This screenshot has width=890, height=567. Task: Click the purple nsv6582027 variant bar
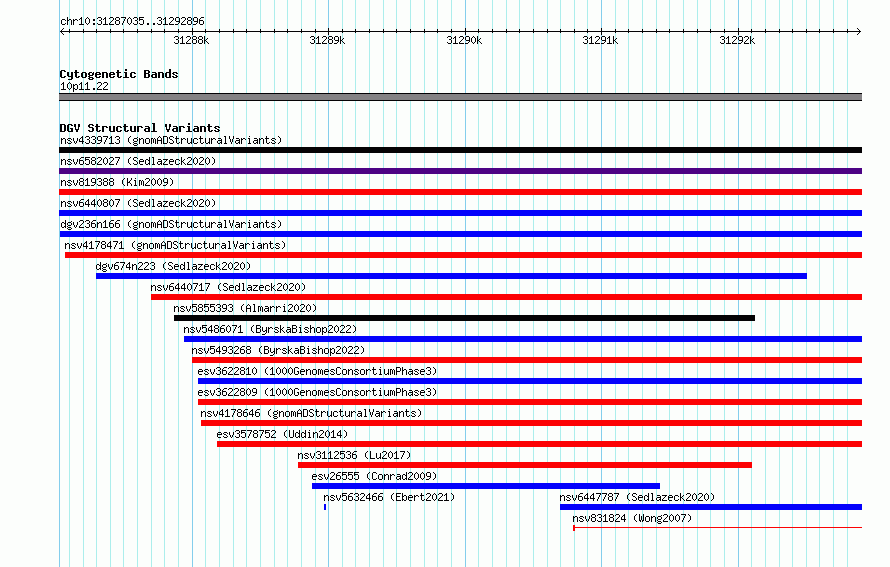(x=460, y=171)
